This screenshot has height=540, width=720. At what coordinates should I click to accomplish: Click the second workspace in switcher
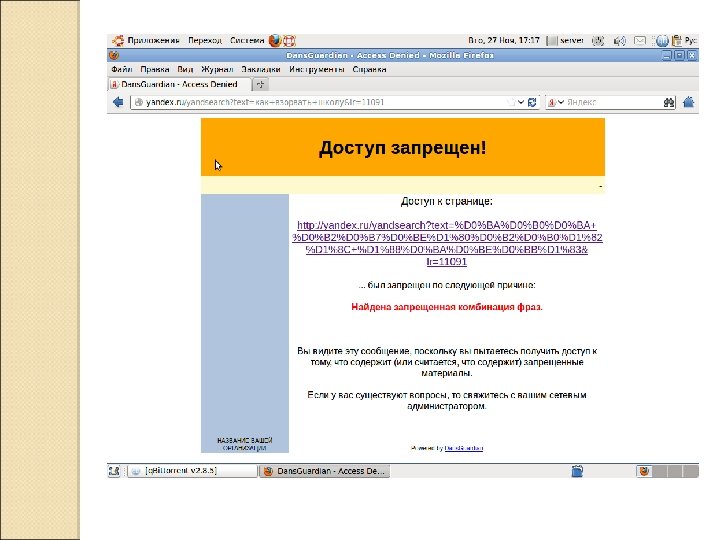point(660,471)
